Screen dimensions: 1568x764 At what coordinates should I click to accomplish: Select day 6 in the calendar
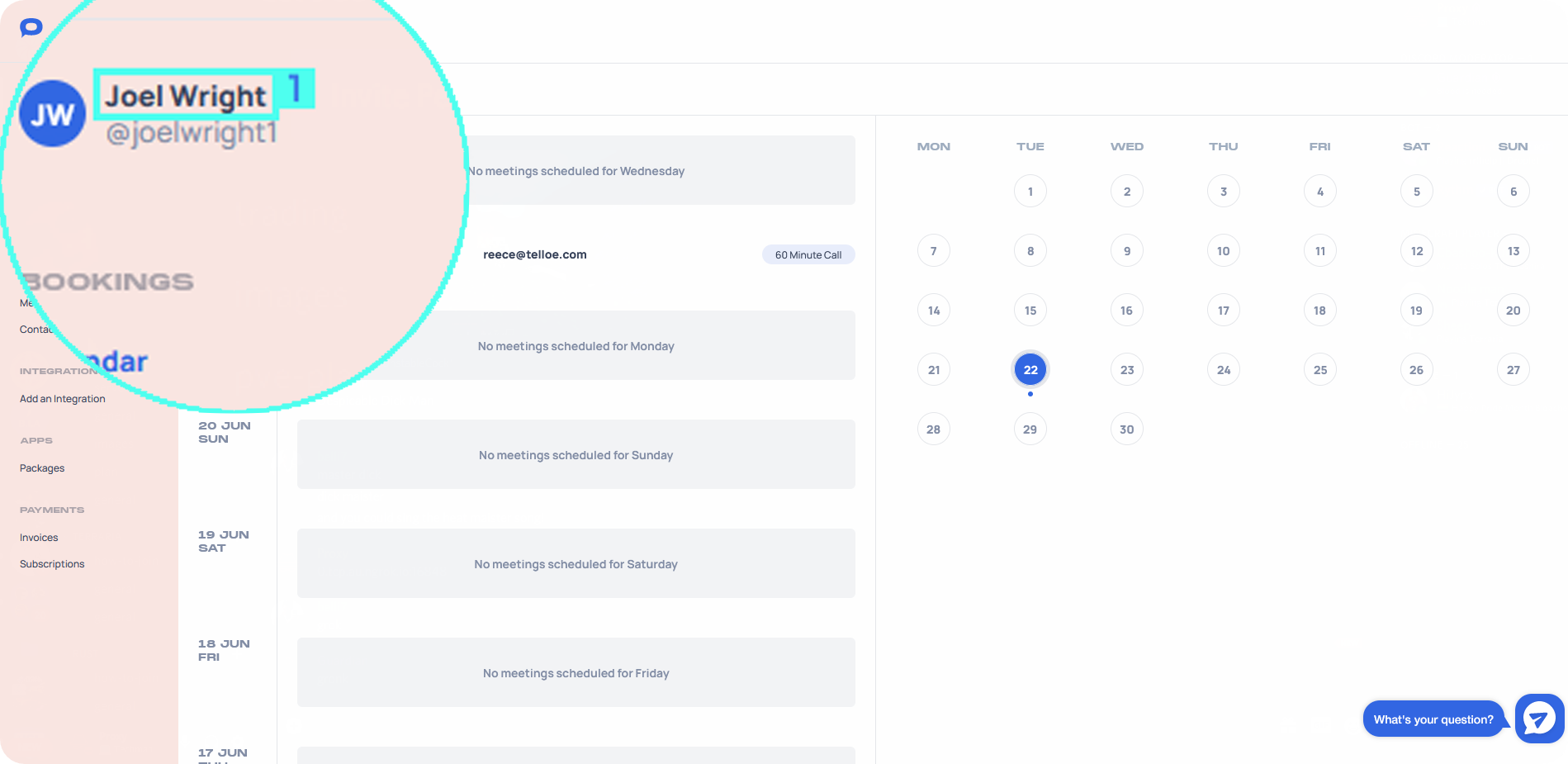coord(1514,192)
